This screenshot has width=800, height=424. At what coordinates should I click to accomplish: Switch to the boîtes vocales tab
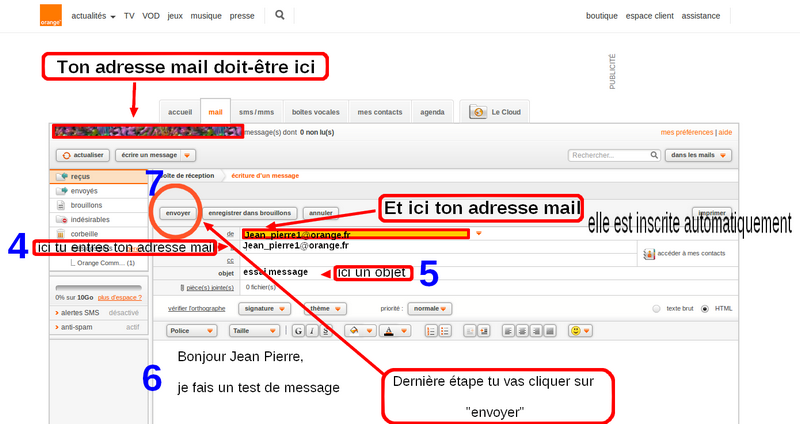(316, 112)
